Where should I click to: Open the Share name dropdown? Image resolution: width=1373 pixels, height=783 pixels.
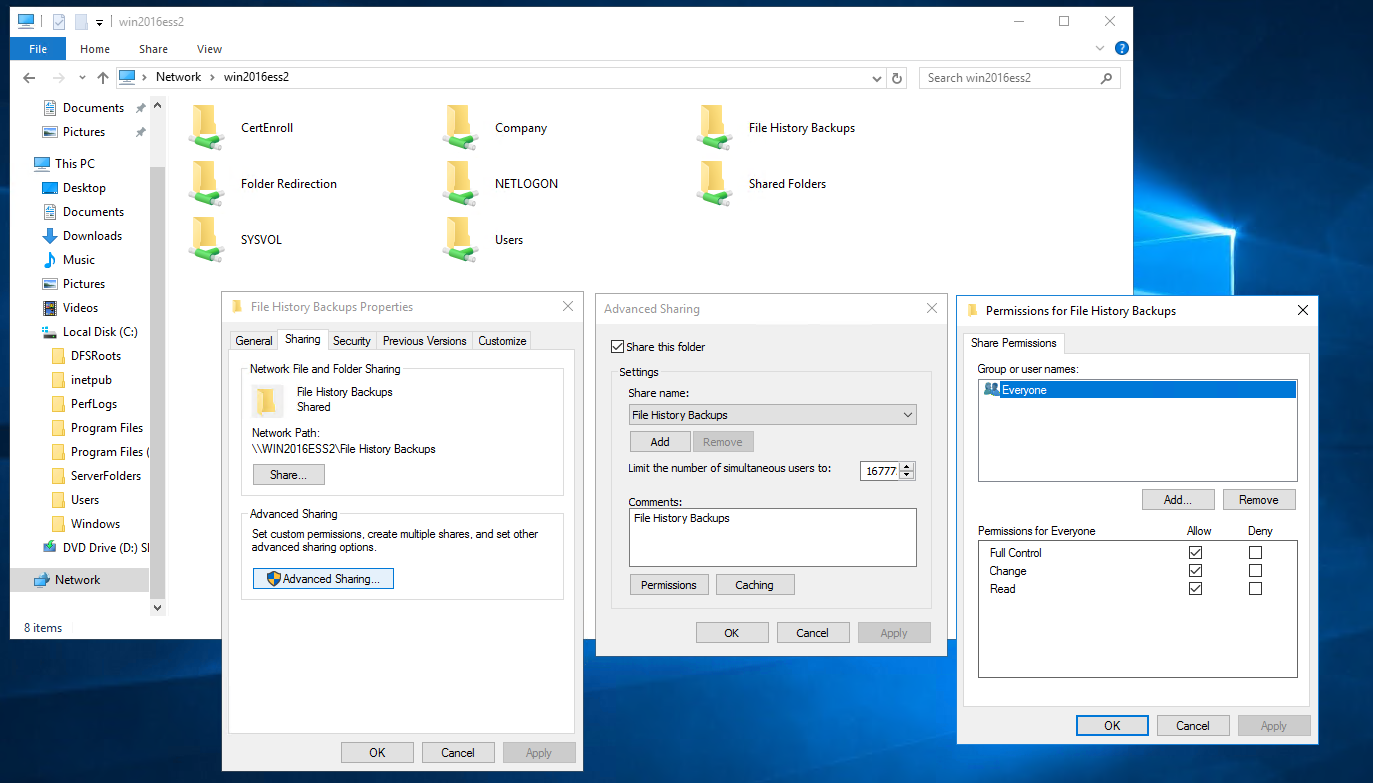pos(908,414)
